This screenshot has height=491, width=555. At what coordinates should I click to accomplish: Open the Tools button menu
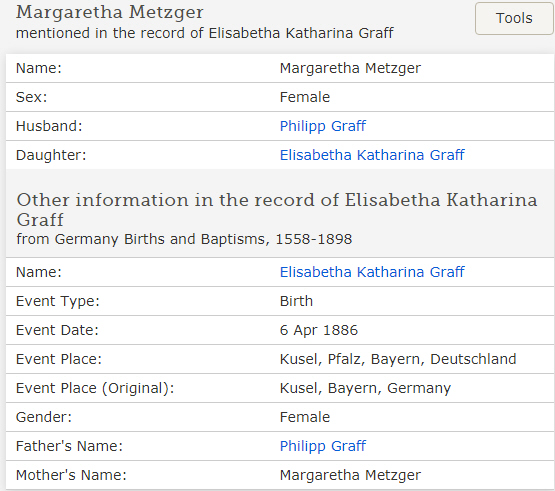point(514,18)
